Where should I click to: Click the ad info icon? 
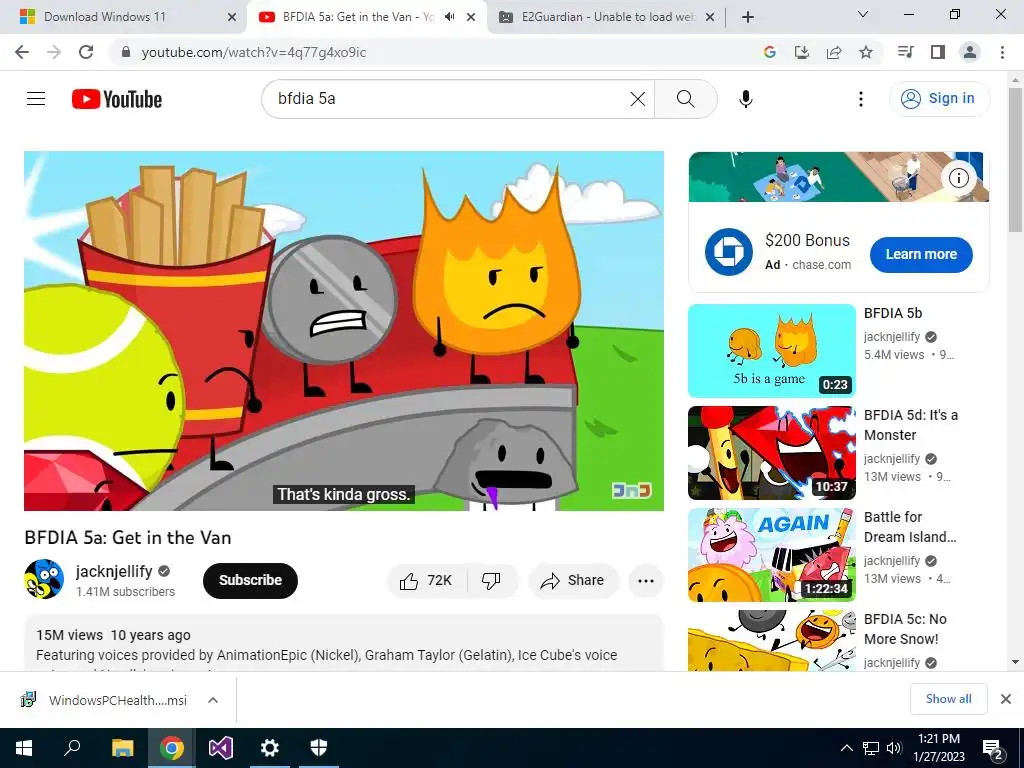[x=958, y=178]
